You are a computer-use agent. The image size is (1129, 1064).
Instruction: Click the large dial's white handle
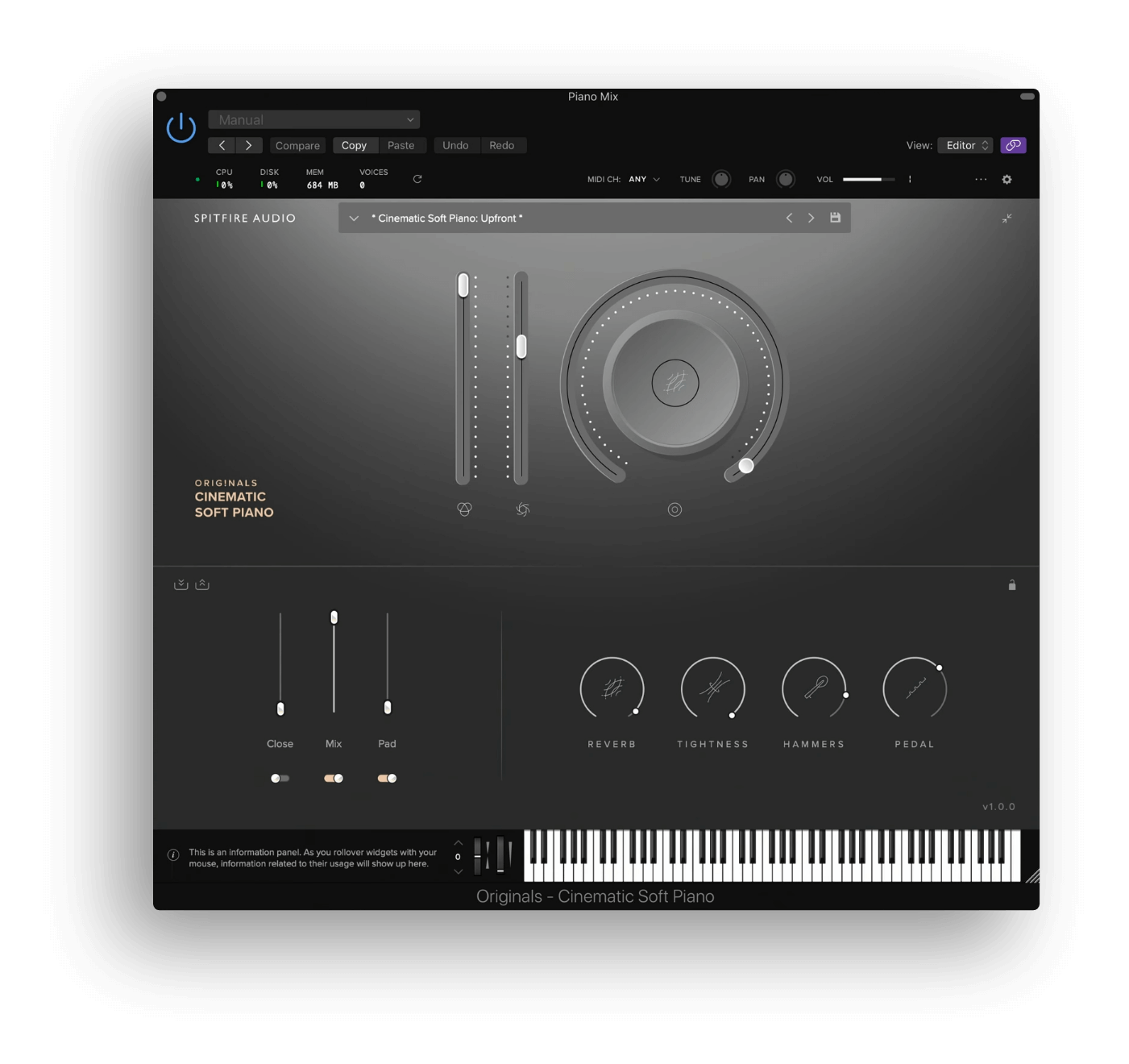tap(746, 465)
